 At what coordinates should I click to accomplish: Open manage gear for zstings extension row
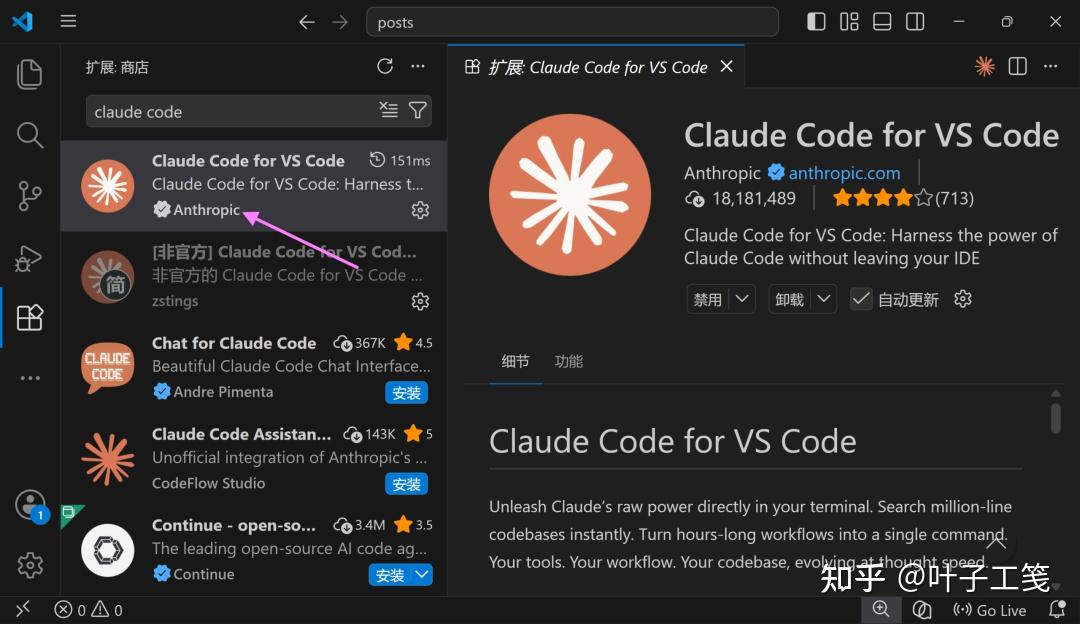click(x=420, y=301)
